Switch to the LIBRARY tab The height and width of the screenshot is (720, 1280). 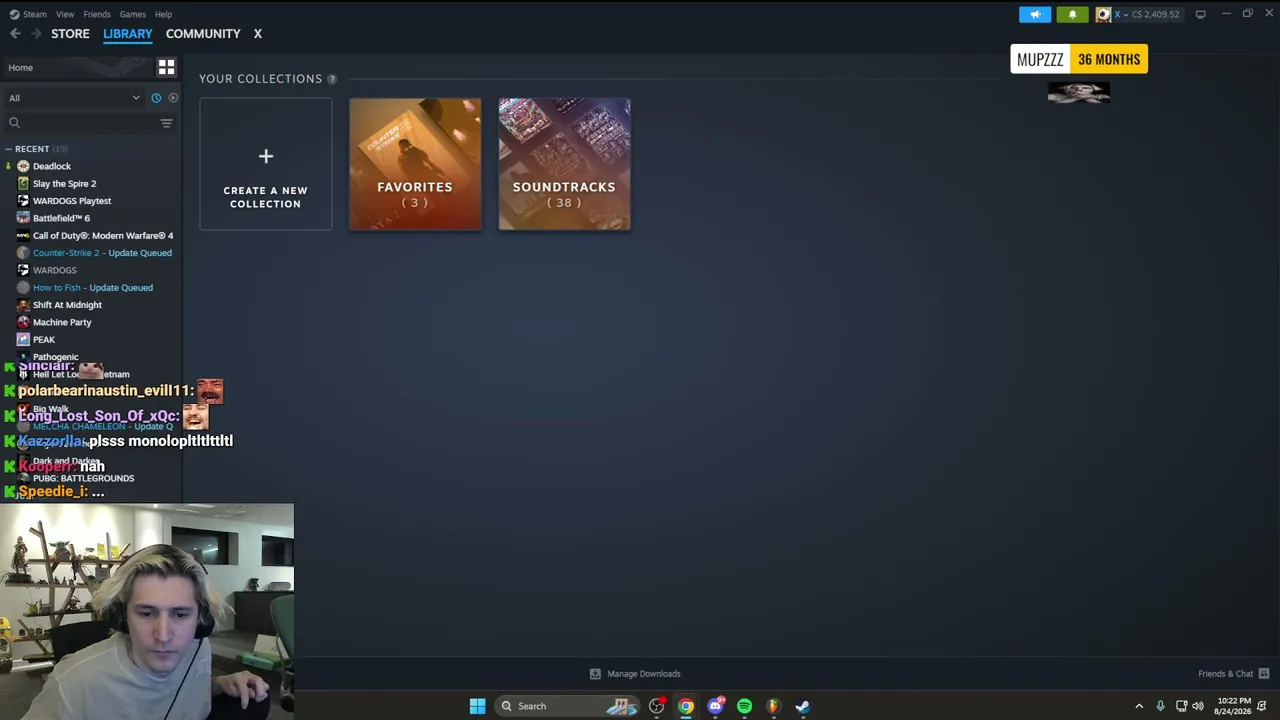pos(128,34)
